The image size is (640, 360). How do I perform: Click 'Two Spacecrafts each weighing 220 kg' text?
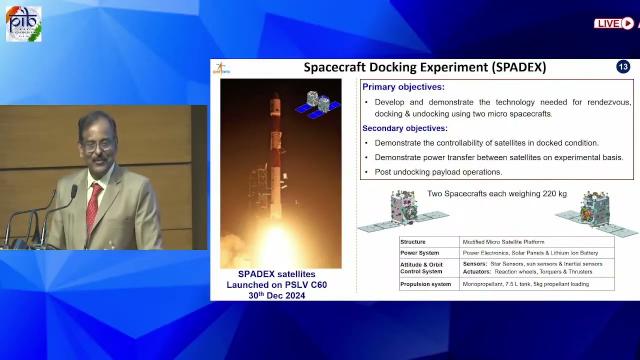tap(497, 193)
